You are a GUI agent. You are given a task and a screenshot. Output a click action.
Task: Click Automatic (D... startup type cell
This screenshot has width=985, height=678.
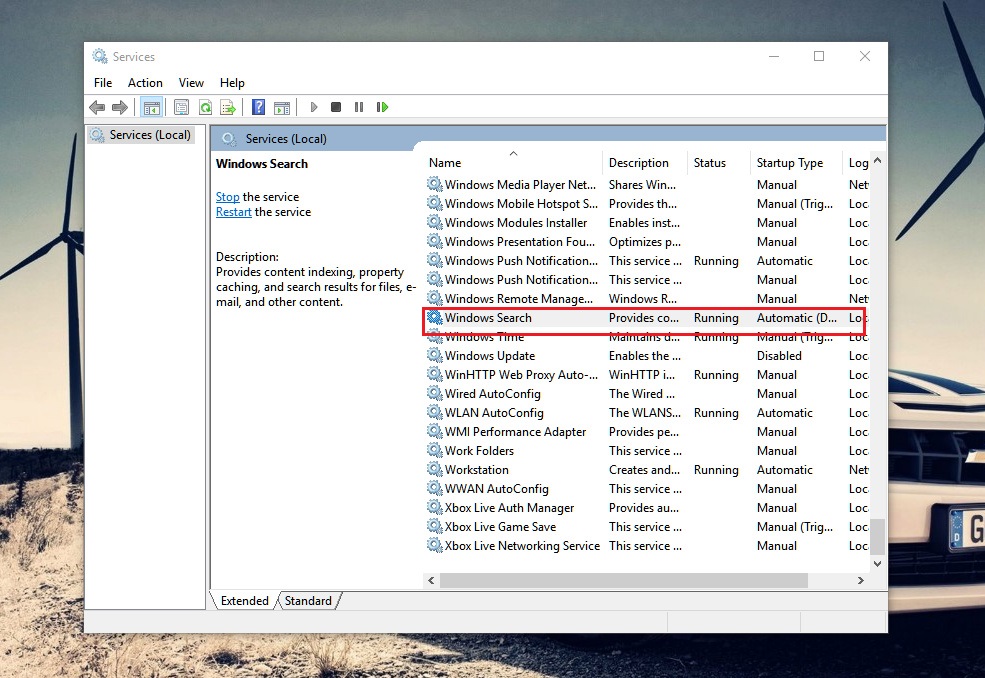796,318
